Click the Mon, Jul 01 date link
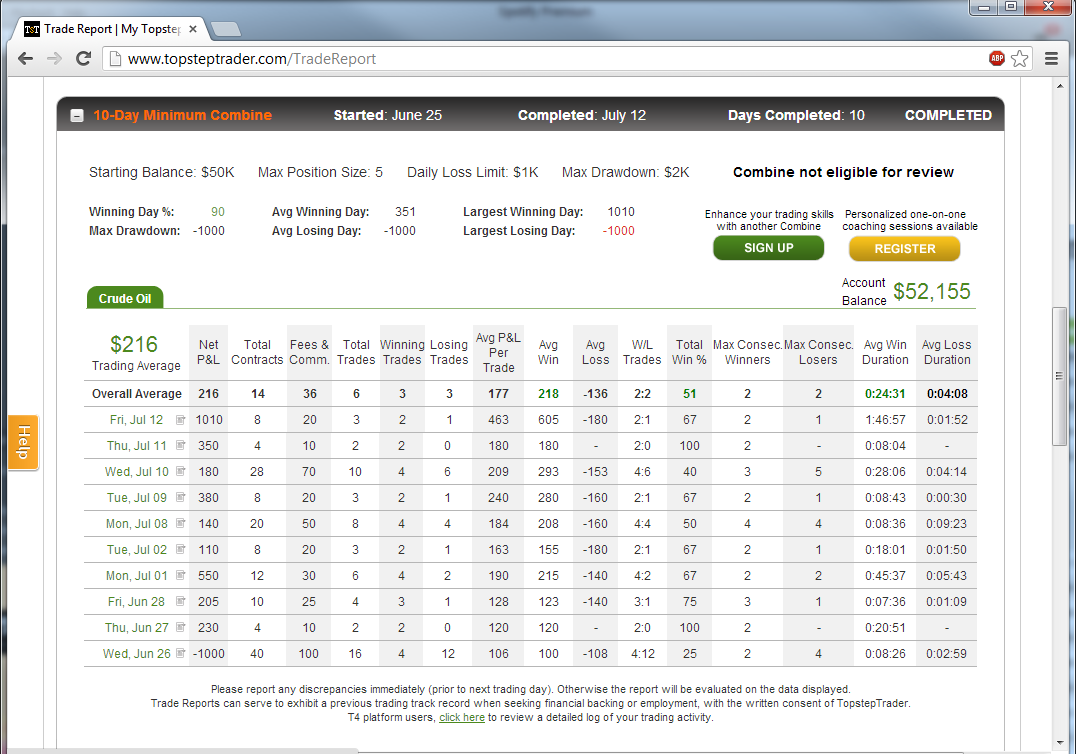 point(136,576)
